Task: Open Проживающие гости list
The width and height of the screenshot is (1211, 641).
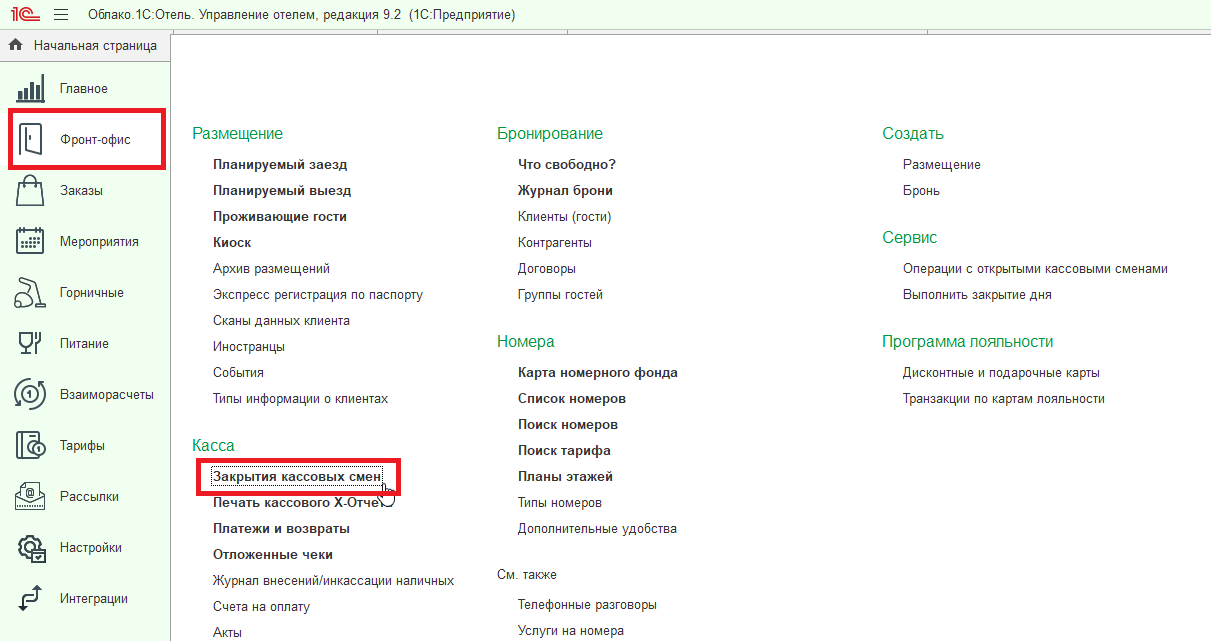Action: click(280, 217)
